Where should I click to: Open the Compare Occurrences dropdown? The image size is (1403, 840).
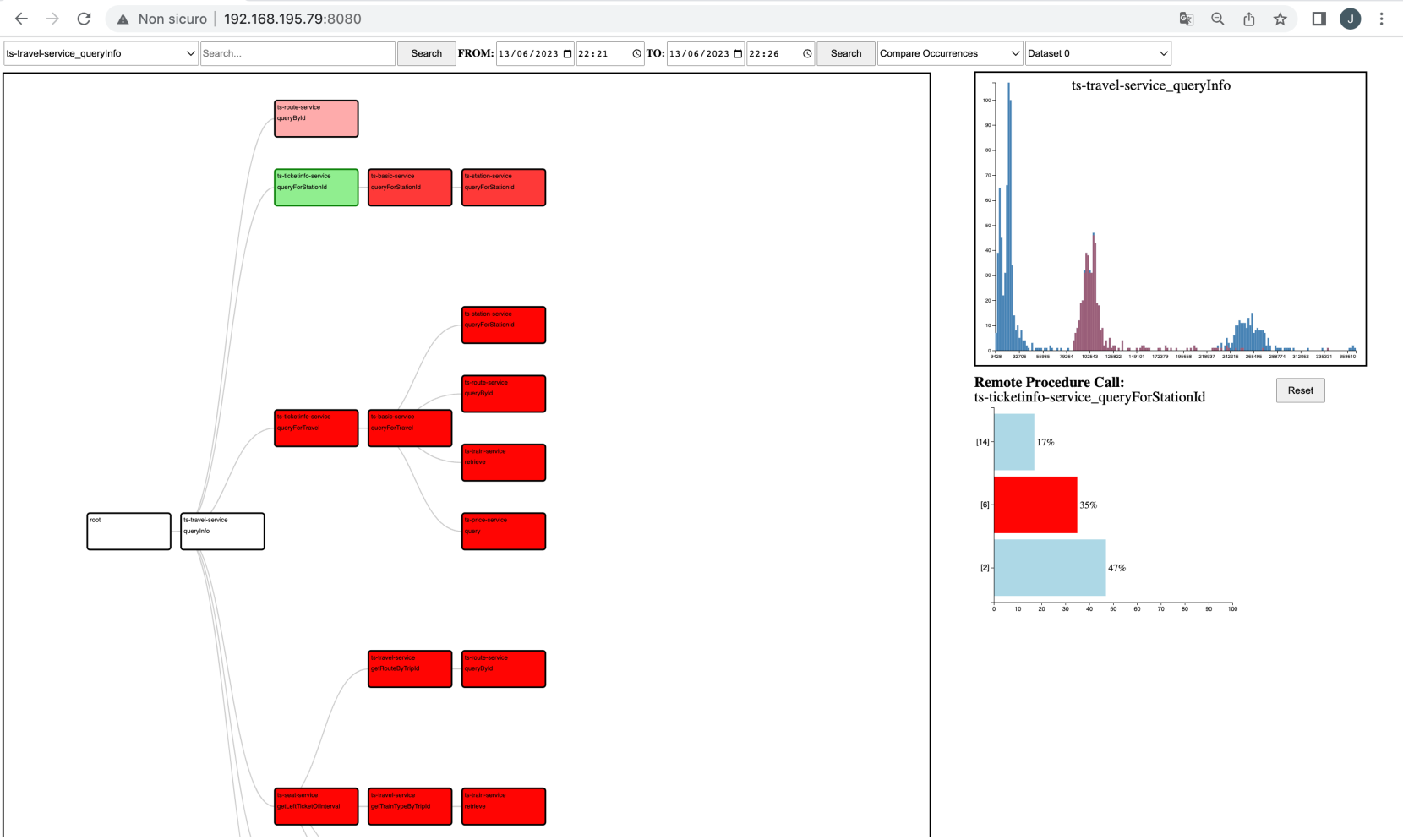949,53
